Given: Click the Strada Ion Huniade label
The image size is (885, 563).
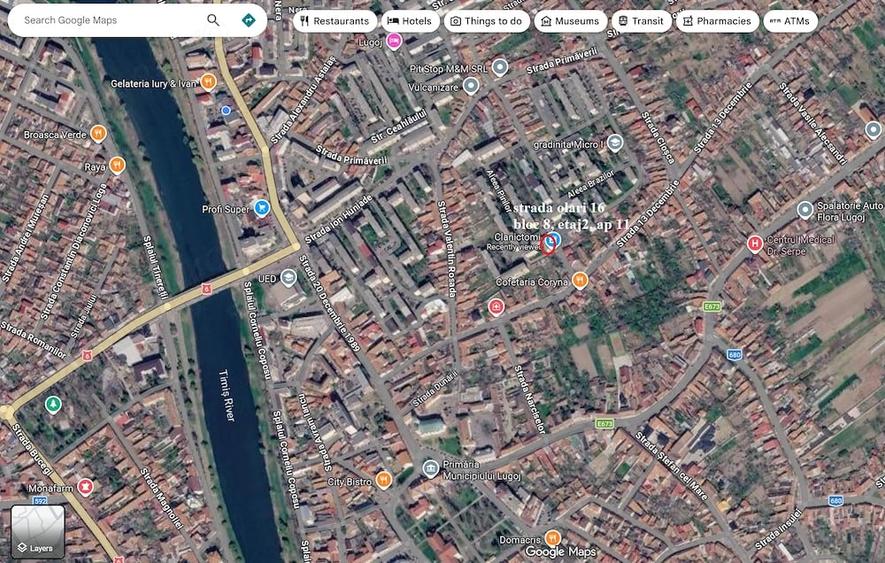Looking at the screenshot, I should [339, 219].
